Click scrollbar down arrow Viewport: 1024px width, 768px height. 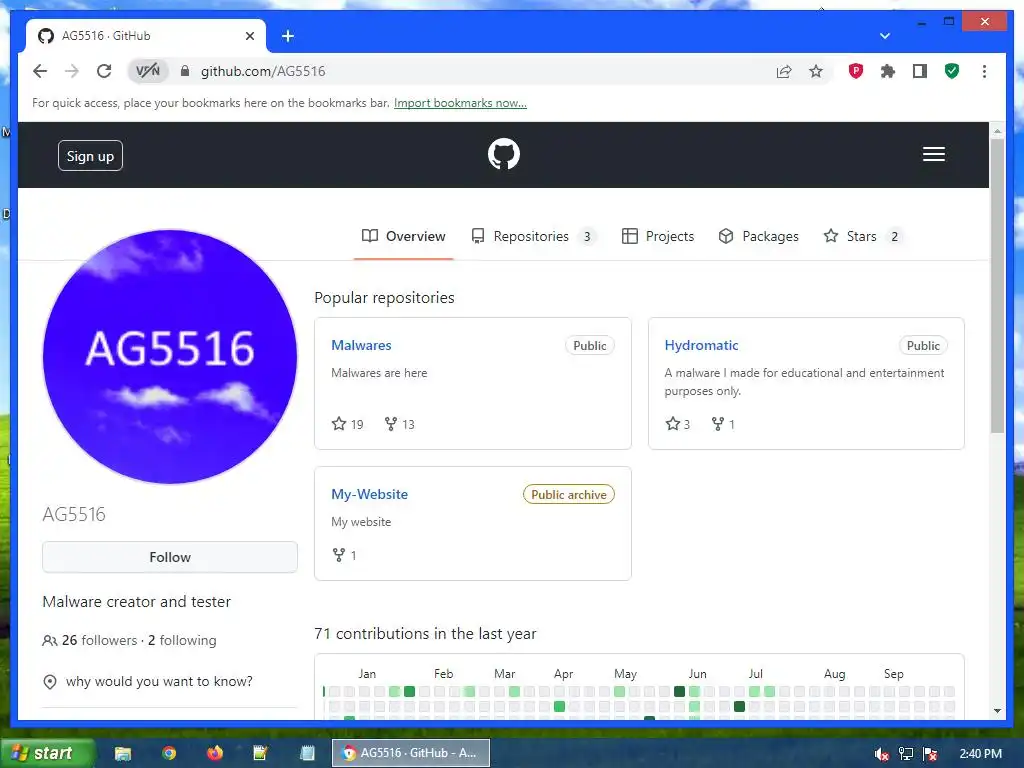(x=997, y=711)
